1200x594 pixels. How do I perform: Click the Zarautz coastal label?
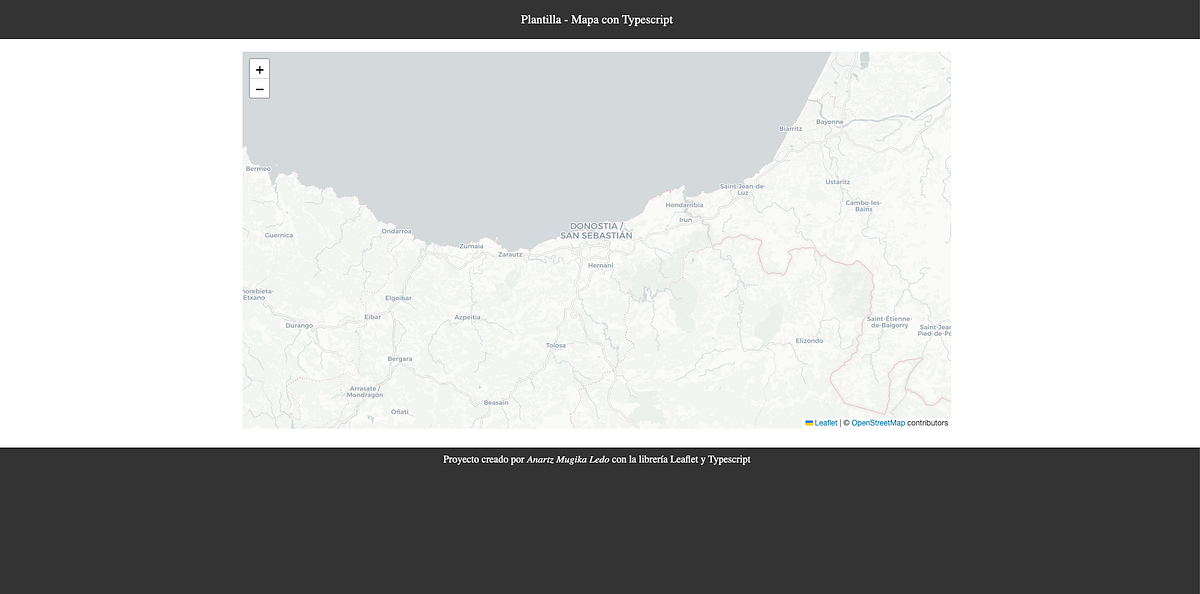coord(510,254)
